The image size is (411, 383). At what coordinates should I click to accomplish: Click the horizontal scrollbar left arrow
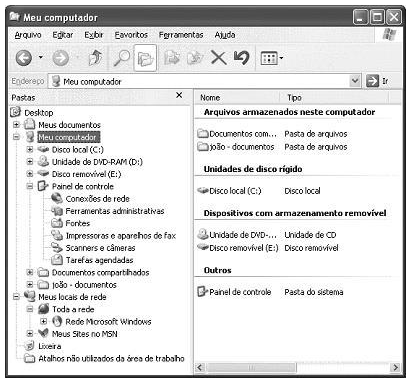click(200, 367)
